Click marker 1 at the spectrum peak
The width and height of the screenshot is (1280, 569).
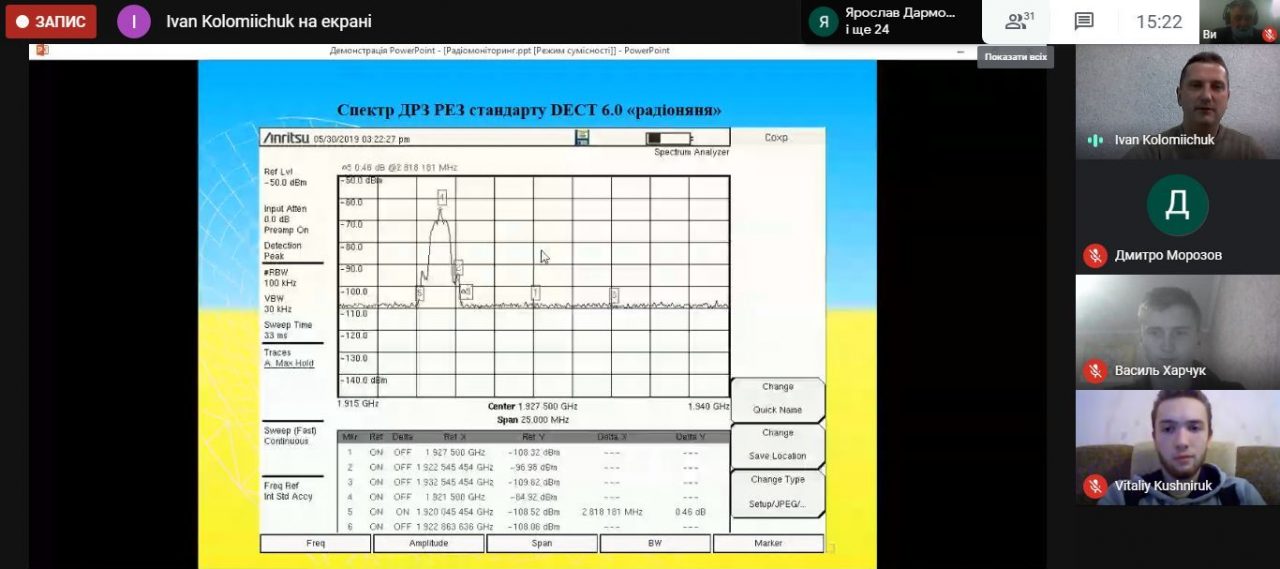441,196
